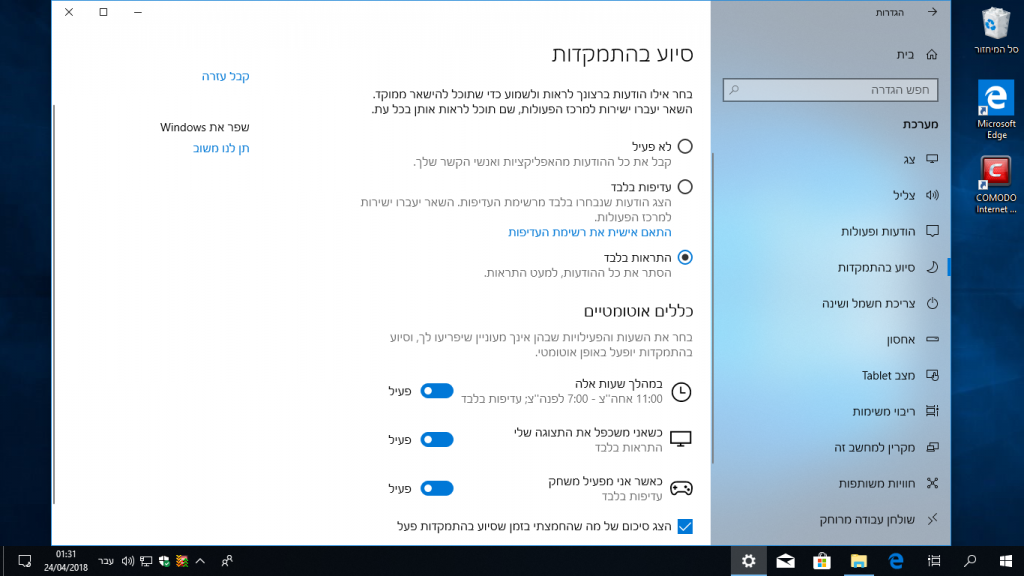Open the Home (בית) settings icon
Viewport: 1024px width, 576px height.
[x=932, y=55]
